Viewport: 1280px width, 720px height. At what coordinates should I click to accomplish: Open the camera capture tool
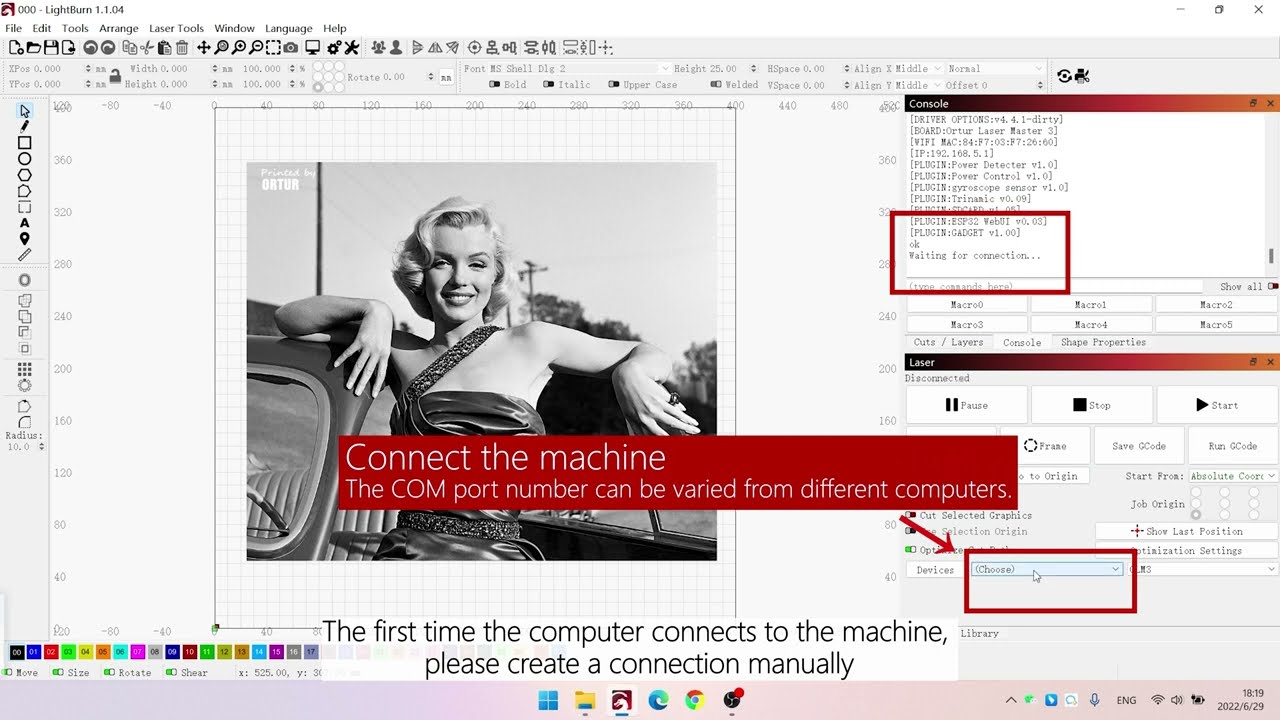[x=290, y=47]
